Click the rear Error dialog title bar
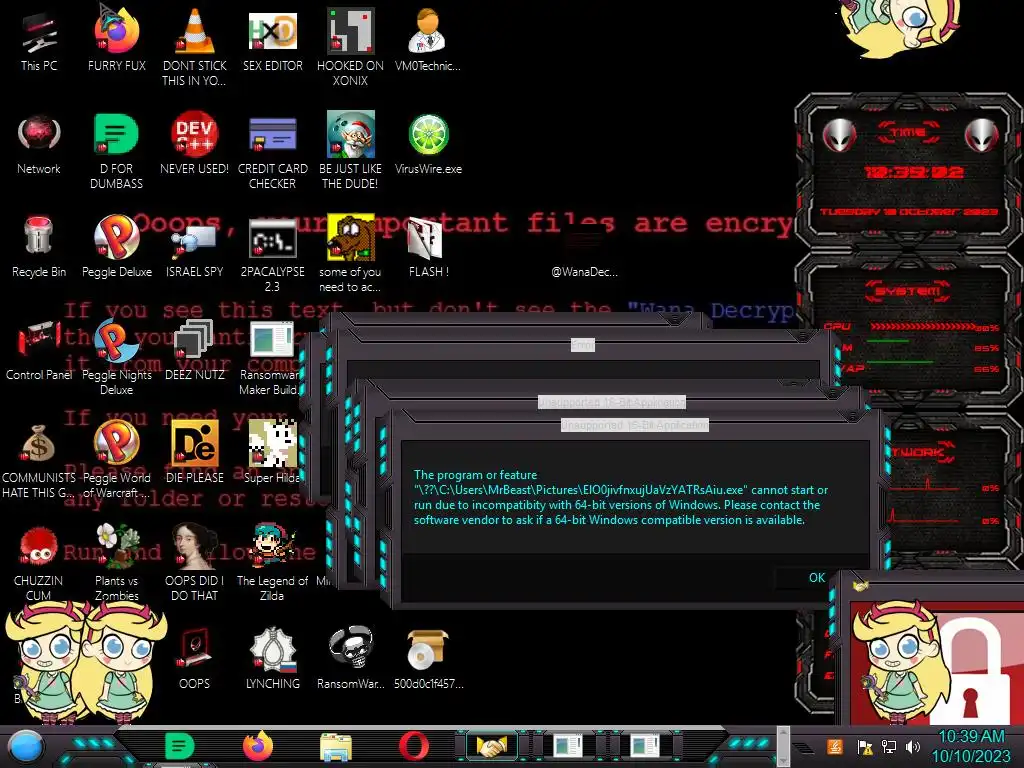The height and width of the screenshot is (768, 1024). tap(583, 345)
